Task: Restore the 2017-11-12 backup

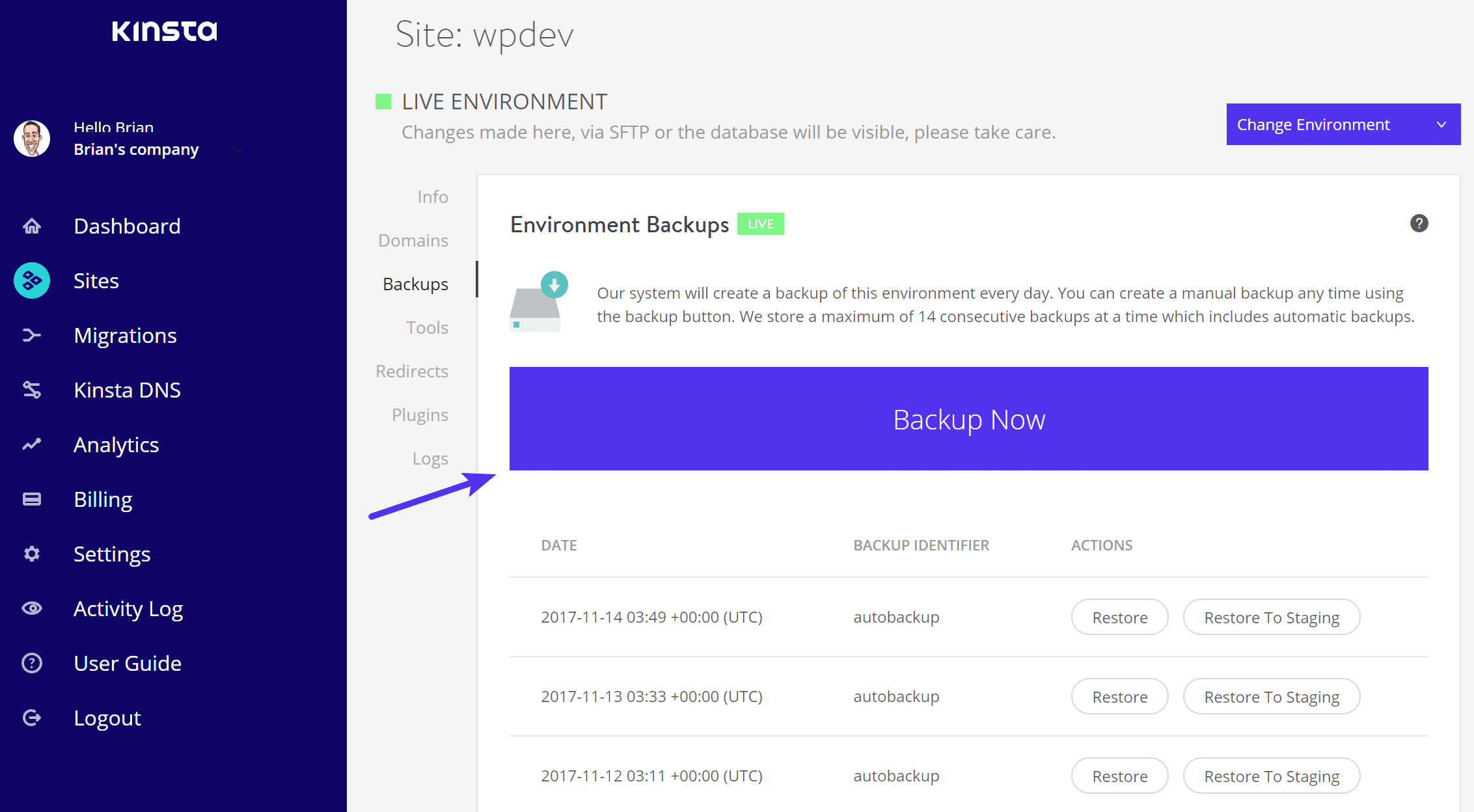Action: 1119,776
